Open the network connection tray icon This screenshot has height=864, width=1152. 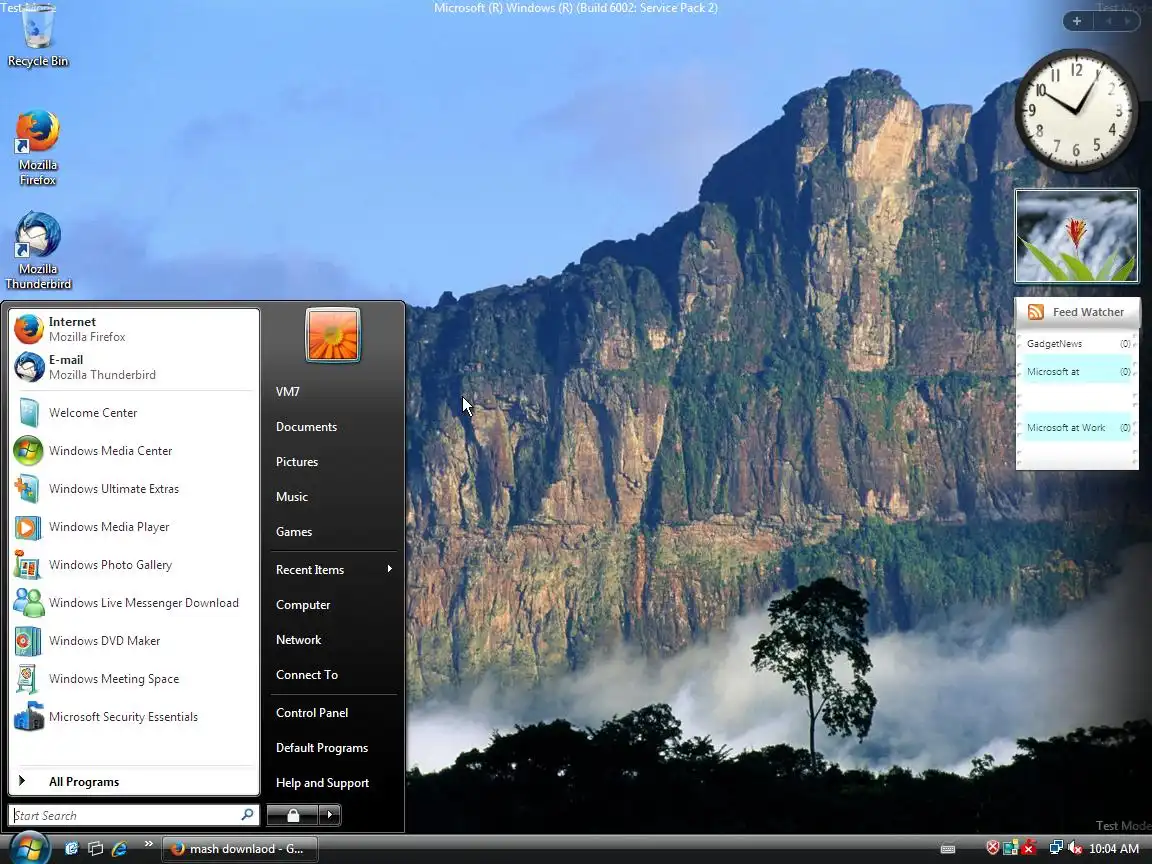tap(1056, 849)
